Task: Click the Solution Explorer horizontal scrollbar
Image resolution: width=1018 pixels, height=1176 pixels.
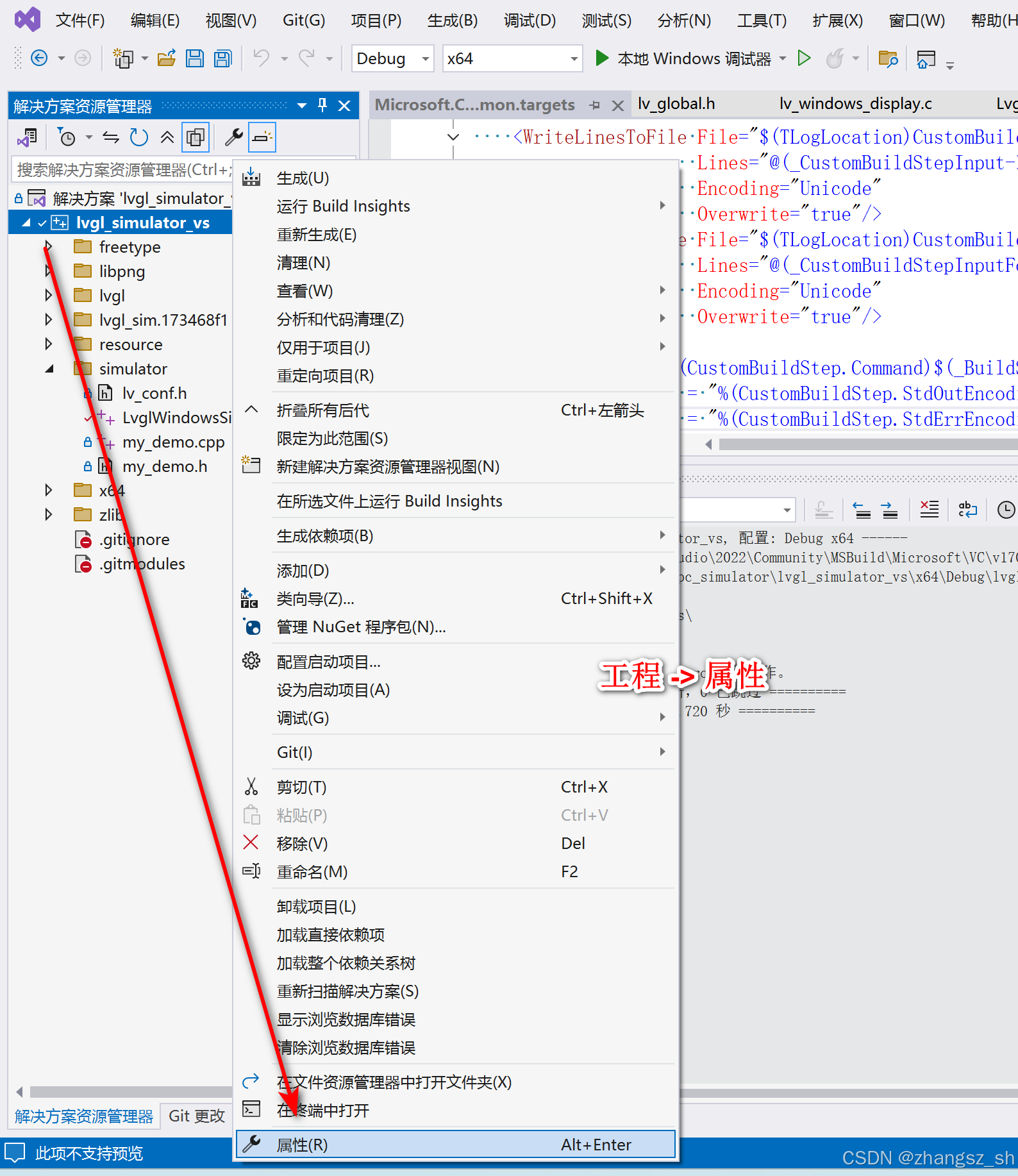Action: coord(131,1092)
